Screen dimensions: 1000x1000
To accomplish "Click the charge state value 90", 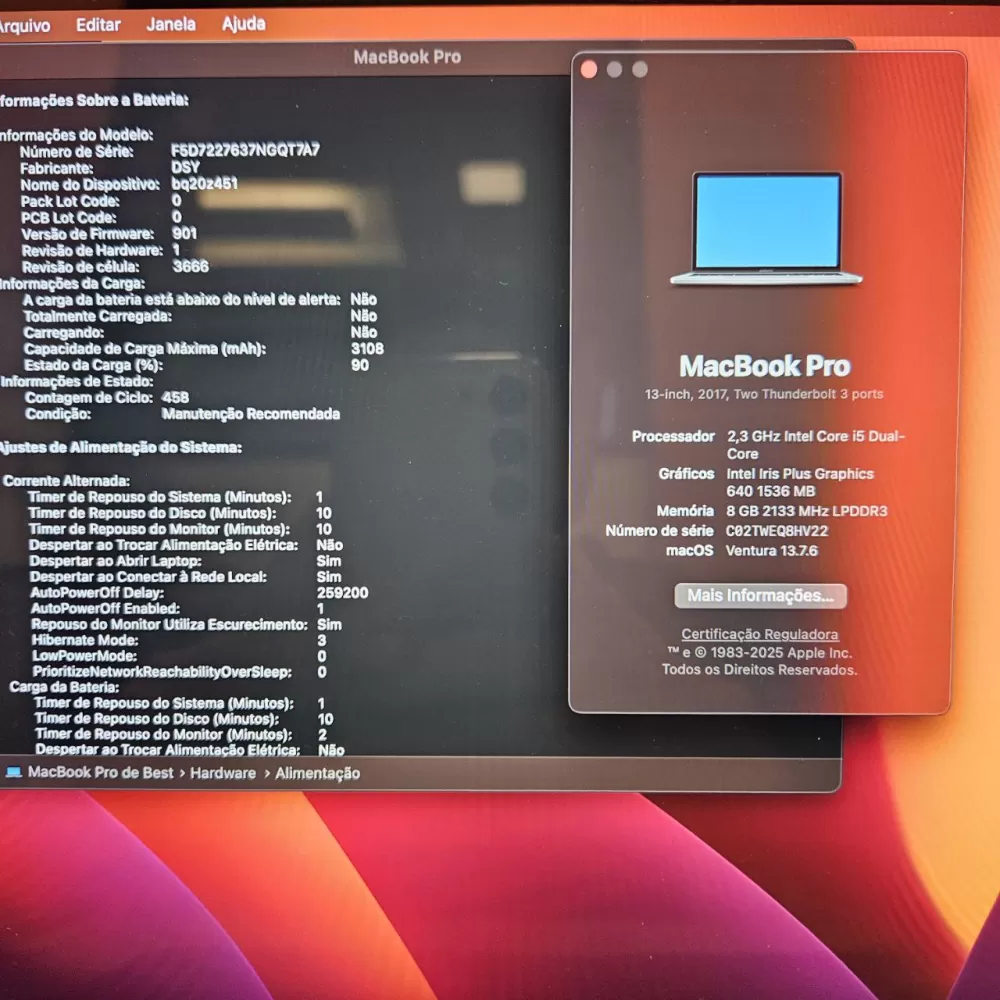I will (360, 365).
